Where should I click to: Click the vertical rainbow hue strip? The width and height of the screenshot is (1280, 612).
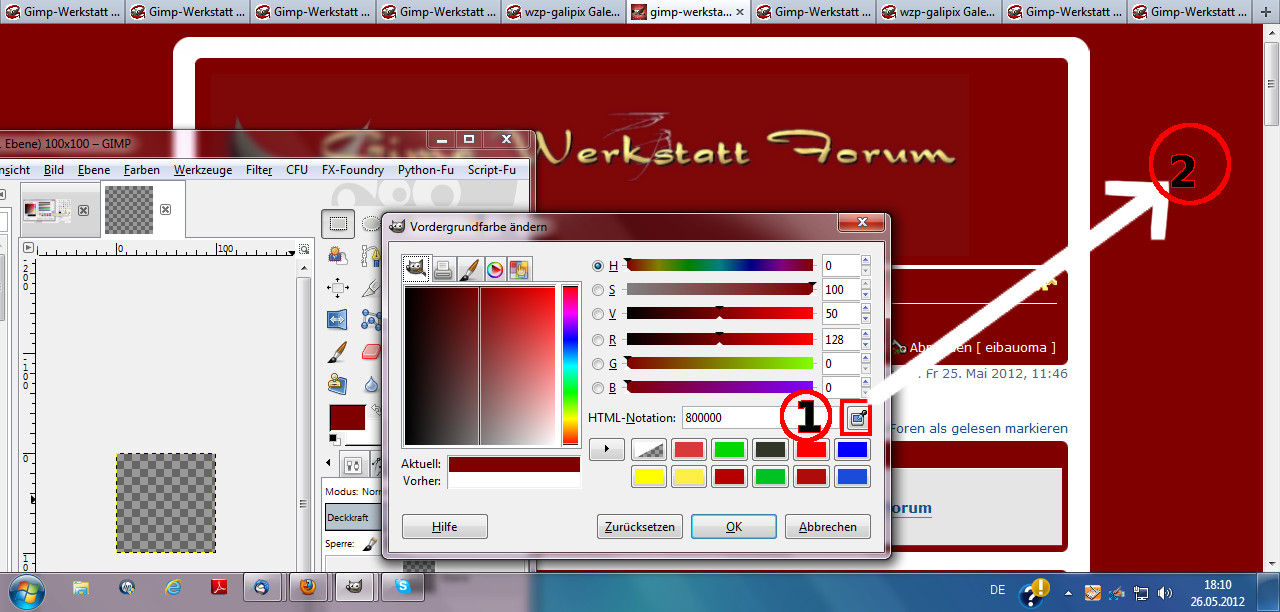point(570,365)
